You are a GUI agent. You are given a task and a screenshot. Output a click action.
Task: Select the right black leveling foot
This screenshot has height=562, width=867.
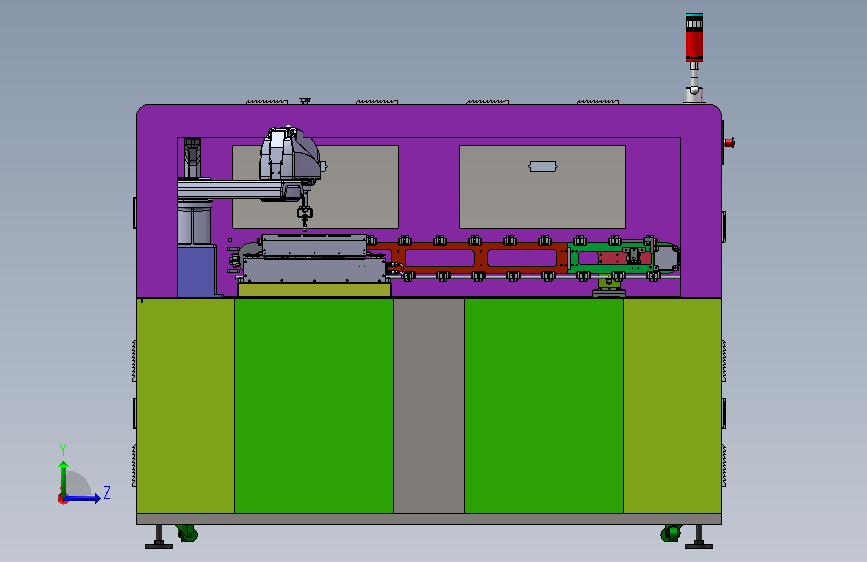699,537
